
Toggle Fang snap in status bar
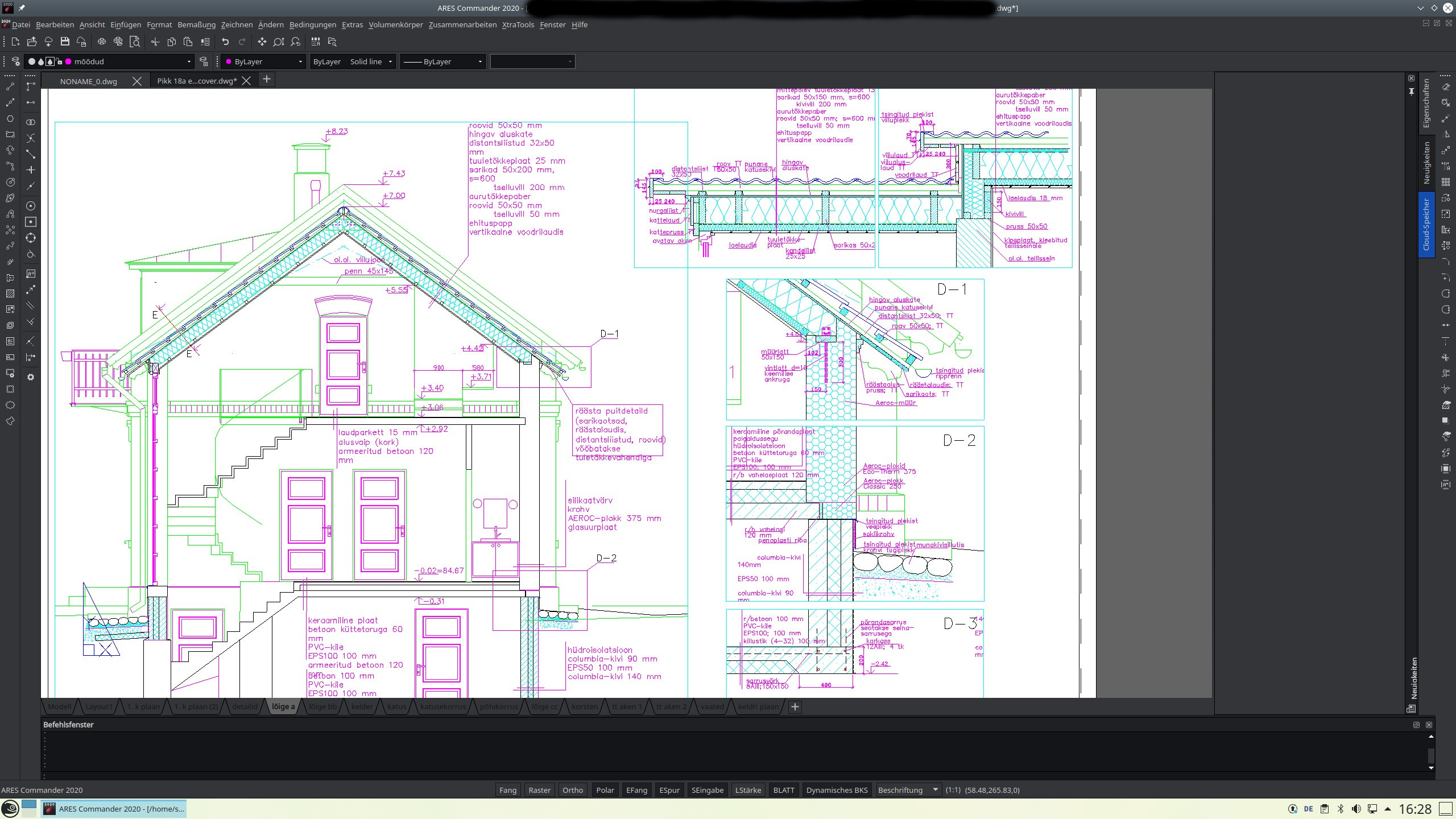pos(507,790)
